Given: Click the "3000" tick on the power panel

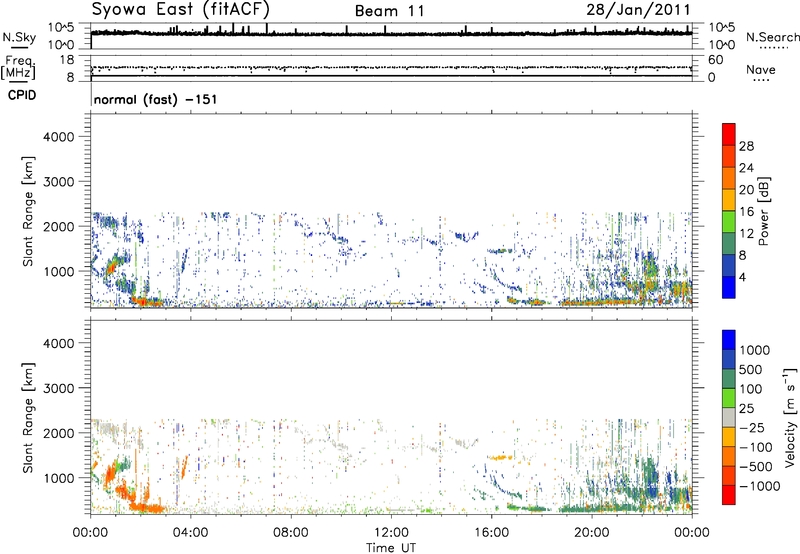Looking at the screenshot, I should point(58,182).
